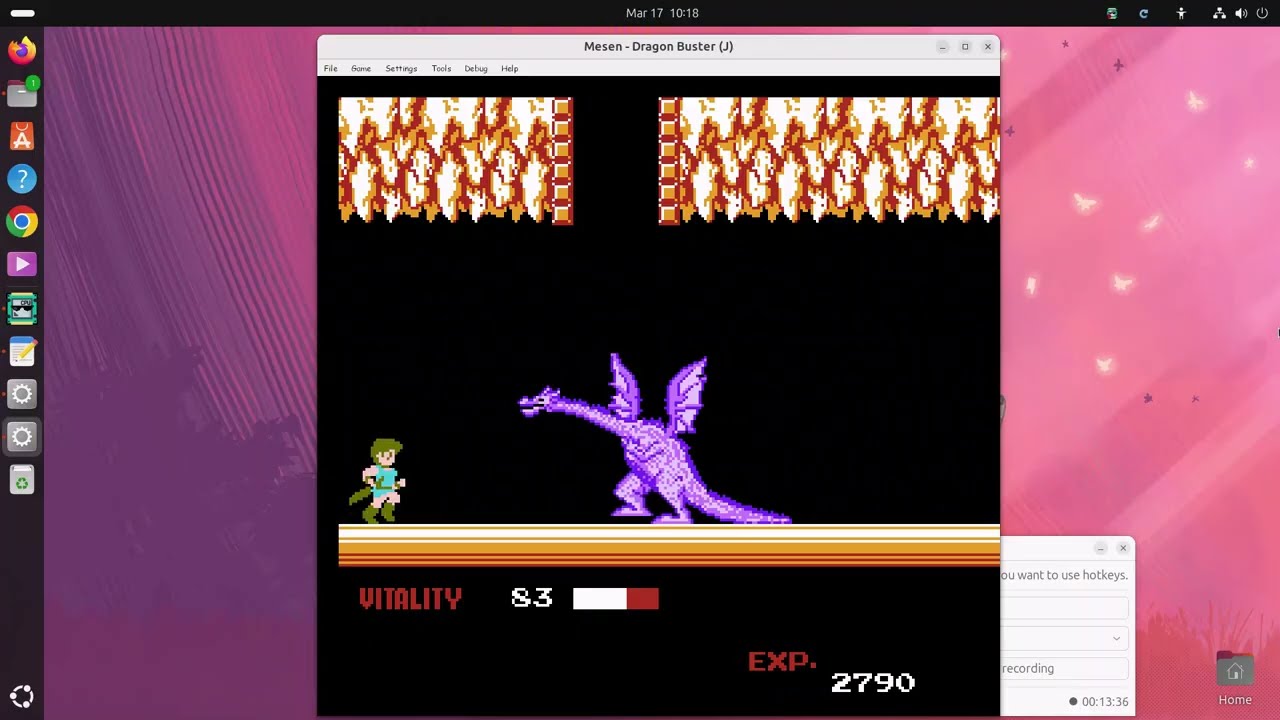Click the highlighted lower gear dock icon

click(x=22, y=437)
